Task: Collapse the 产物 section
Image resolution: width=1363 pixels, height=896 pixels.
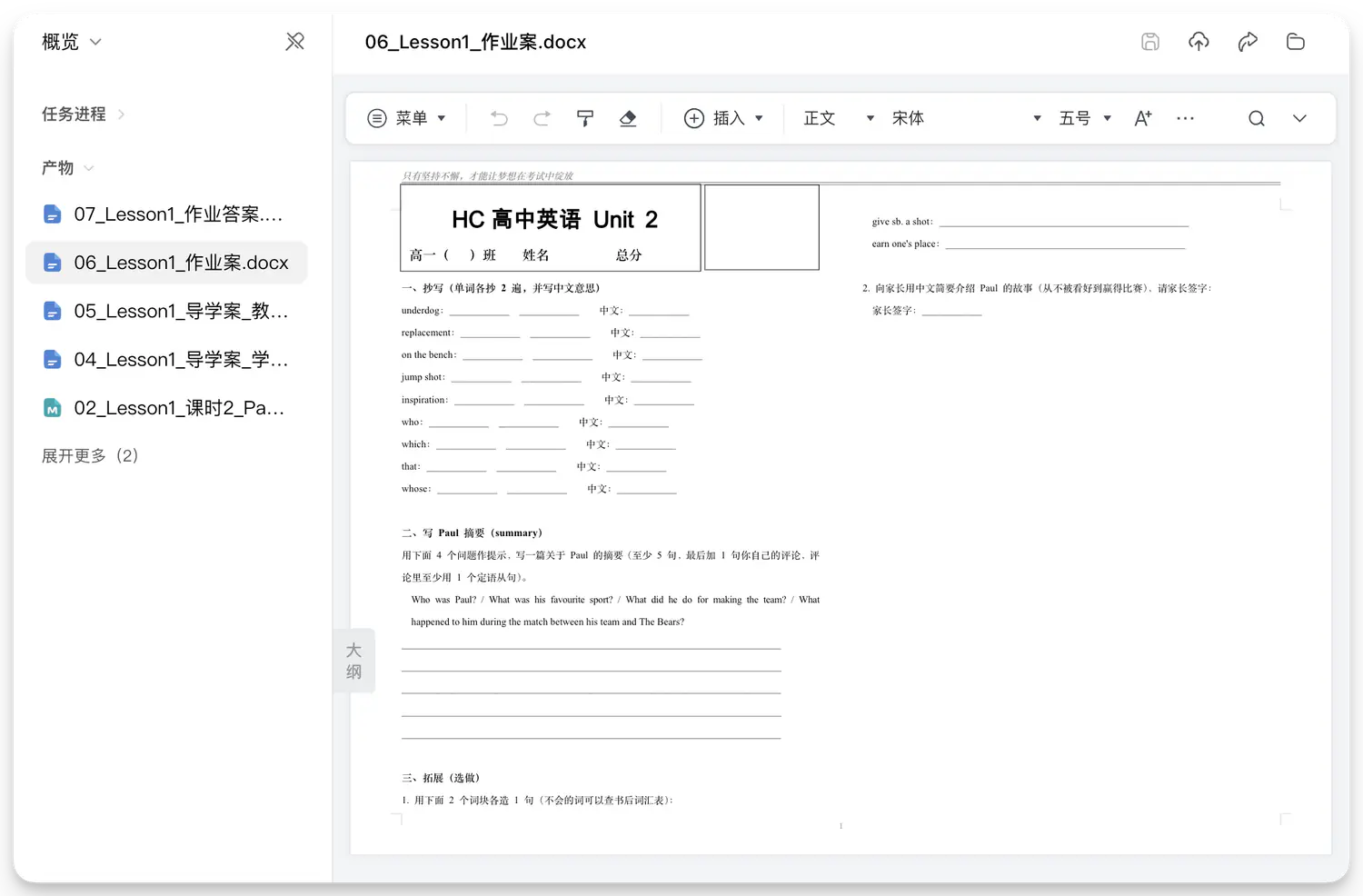Action: tap(67, 168)
